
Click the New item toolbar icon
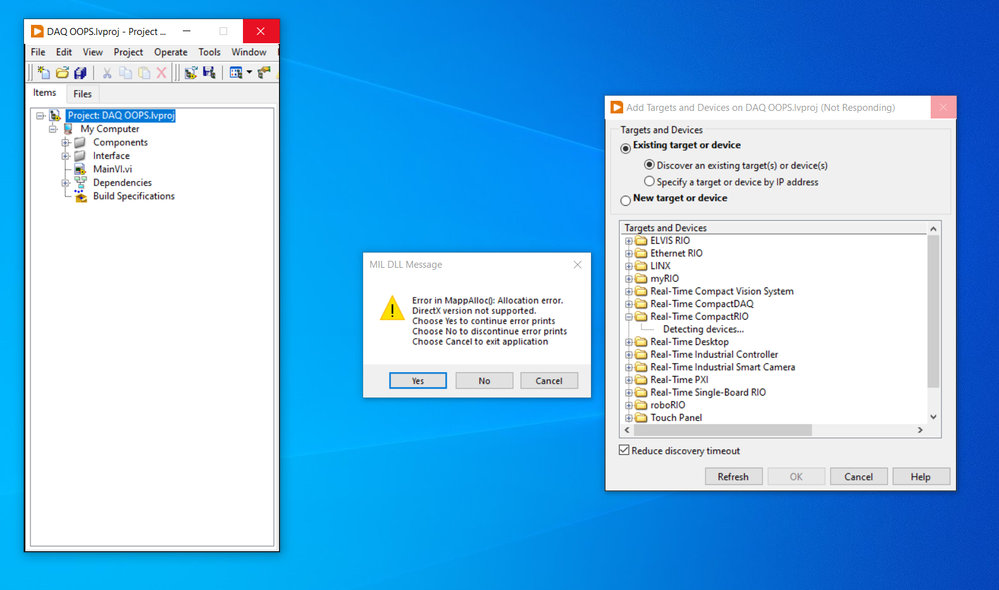[x=43, y=73]
